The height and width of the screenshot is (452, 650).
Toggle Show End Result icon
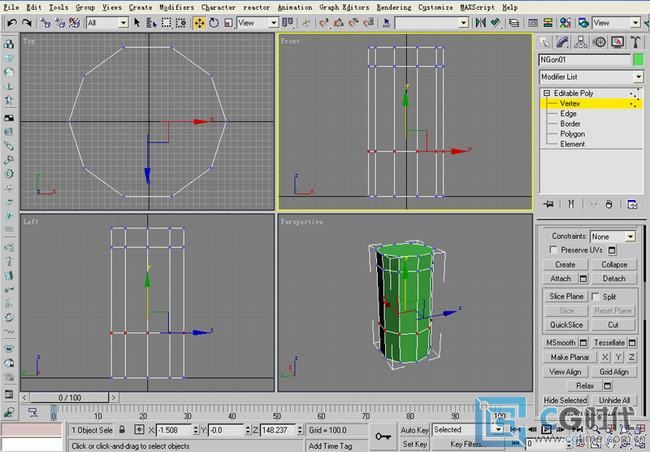(x=571, y=204)
